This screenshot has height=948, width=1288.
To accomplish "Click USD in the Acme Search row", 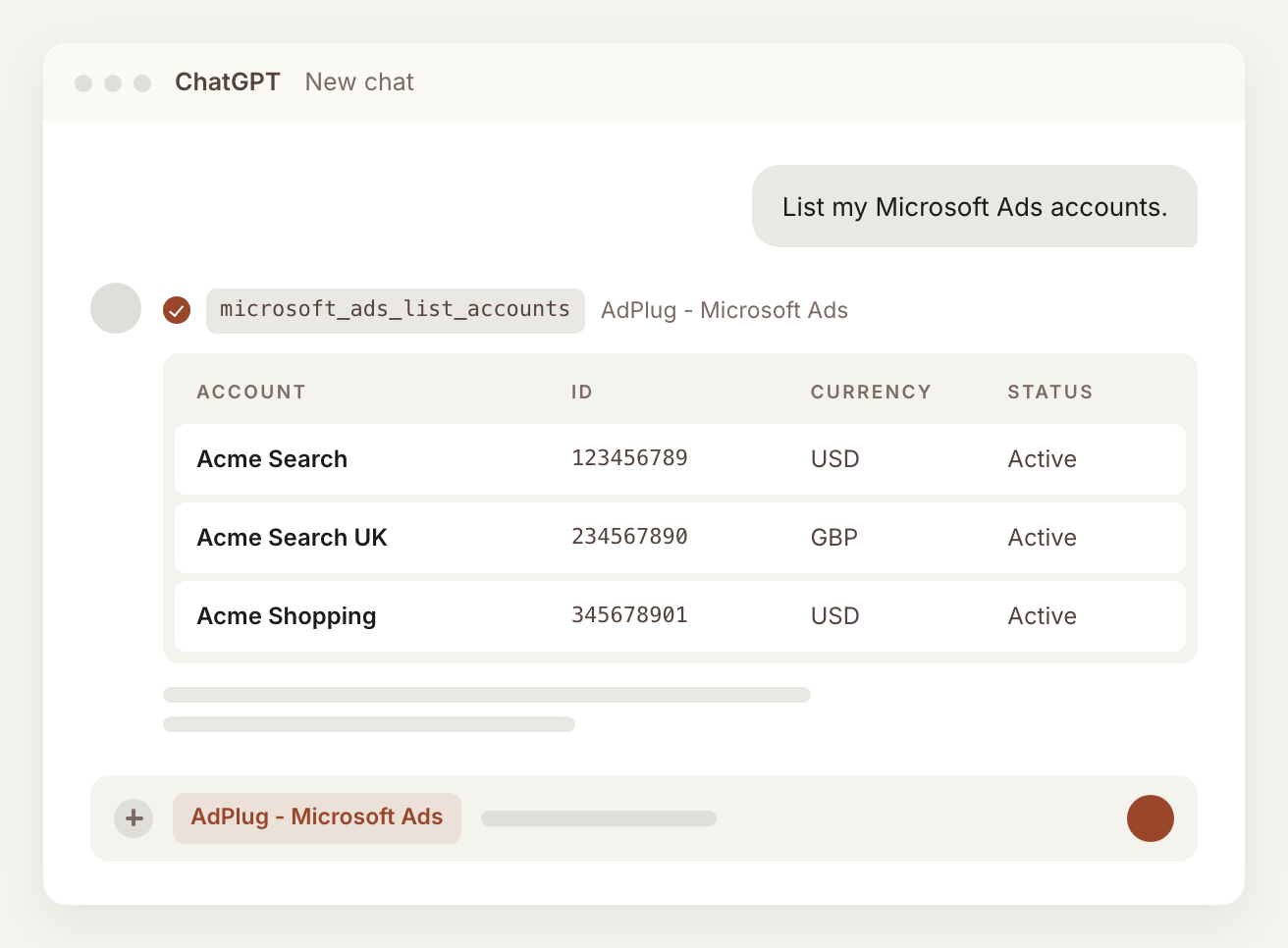I will point(835,459).
